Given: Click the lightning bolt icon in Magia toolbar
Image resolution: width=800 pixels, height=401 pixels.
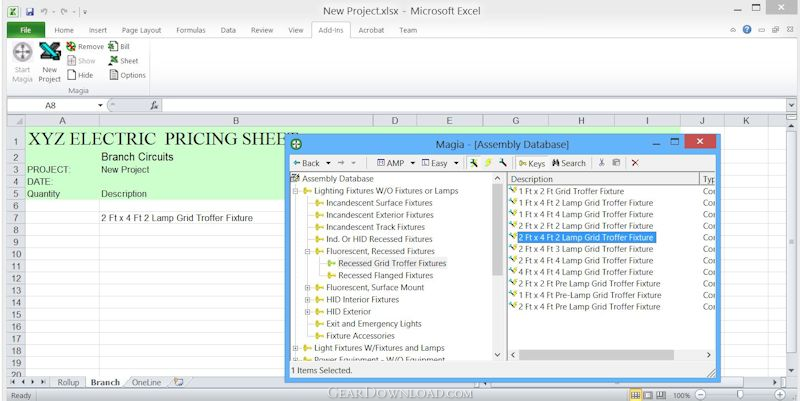Looking at the screenshot, I should tap(488, 163).
